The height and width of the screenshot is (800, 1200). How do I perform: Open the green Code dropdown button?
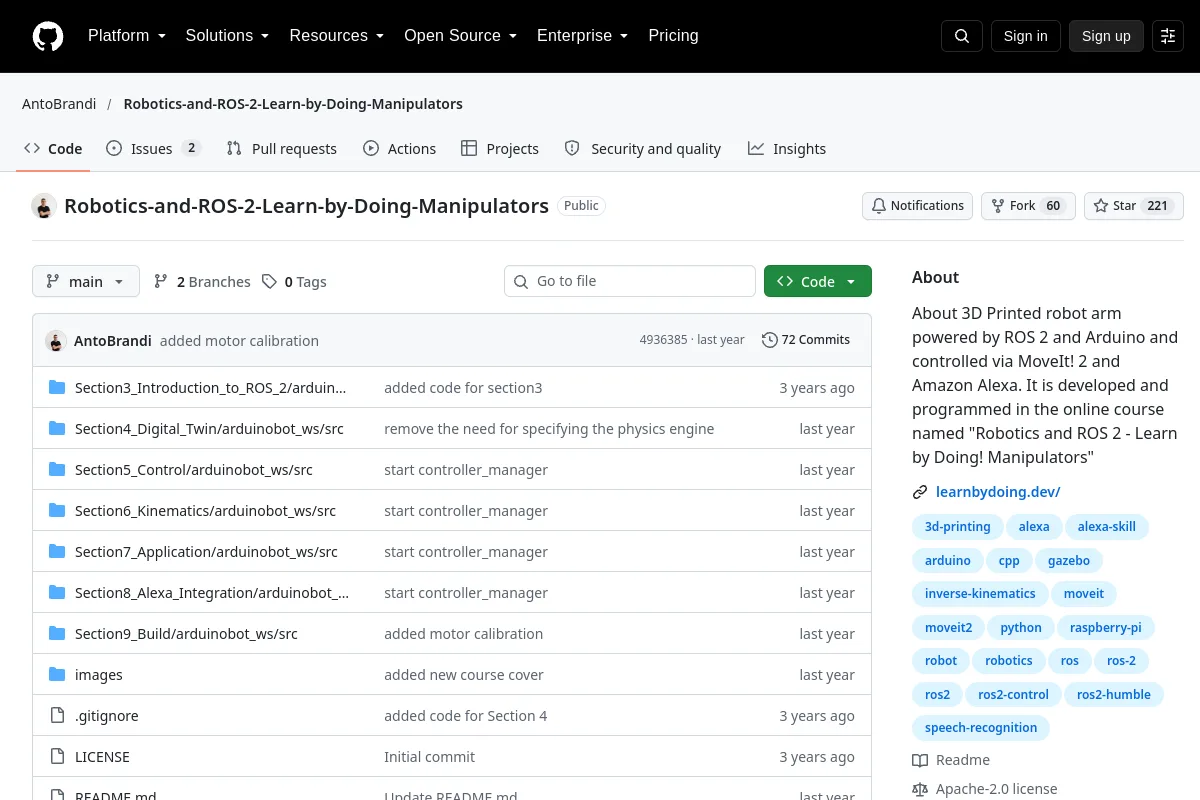click(818, 282)
